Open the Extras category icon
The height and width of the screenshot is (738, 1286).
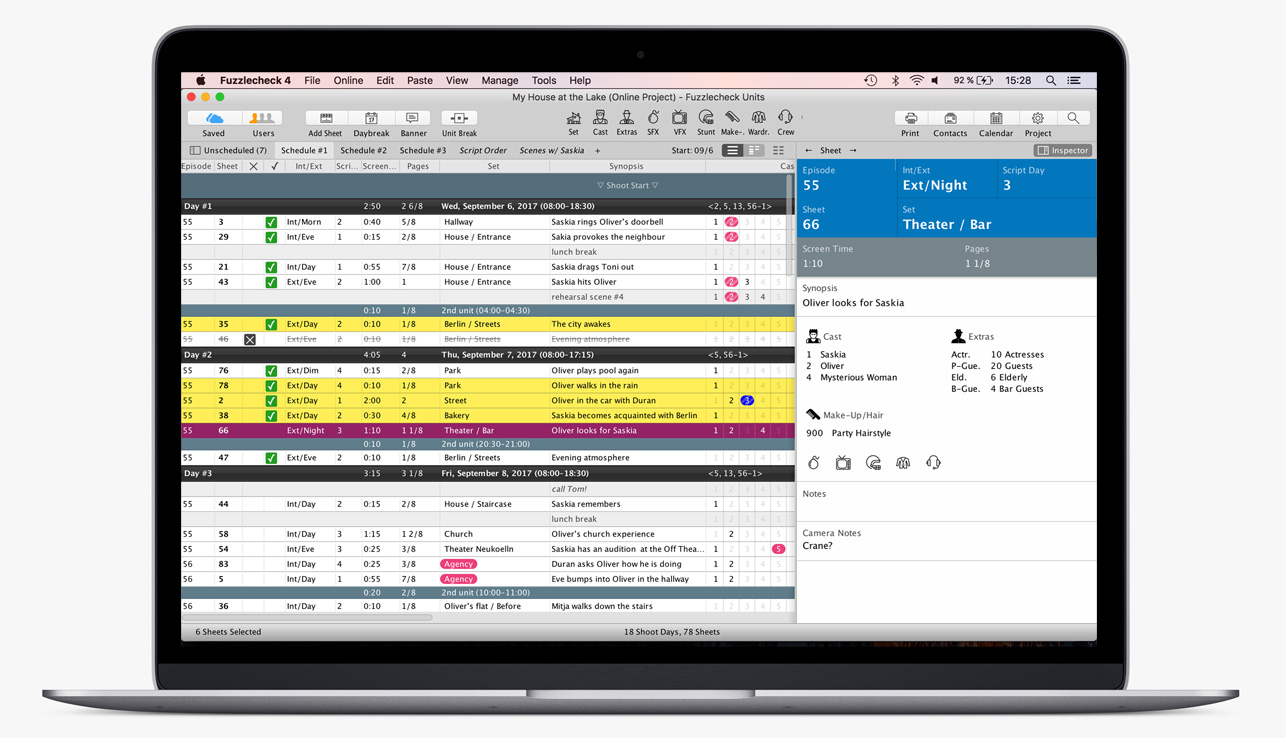[x=627, y=123]
